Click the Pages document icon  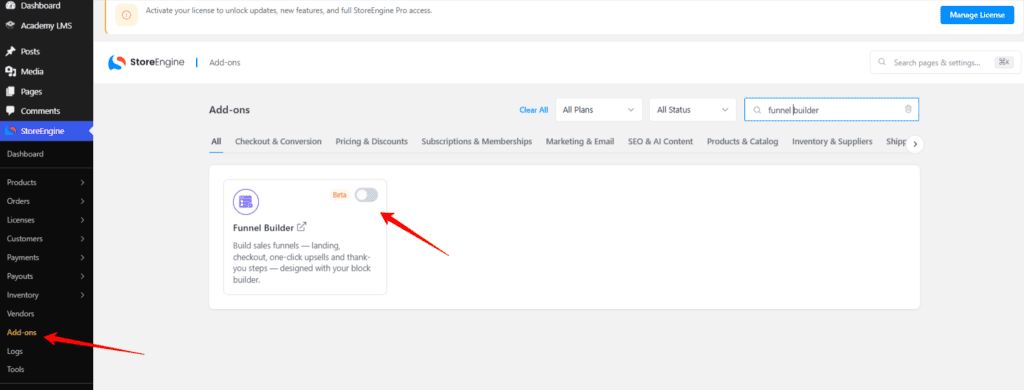[x=10, y=92]
